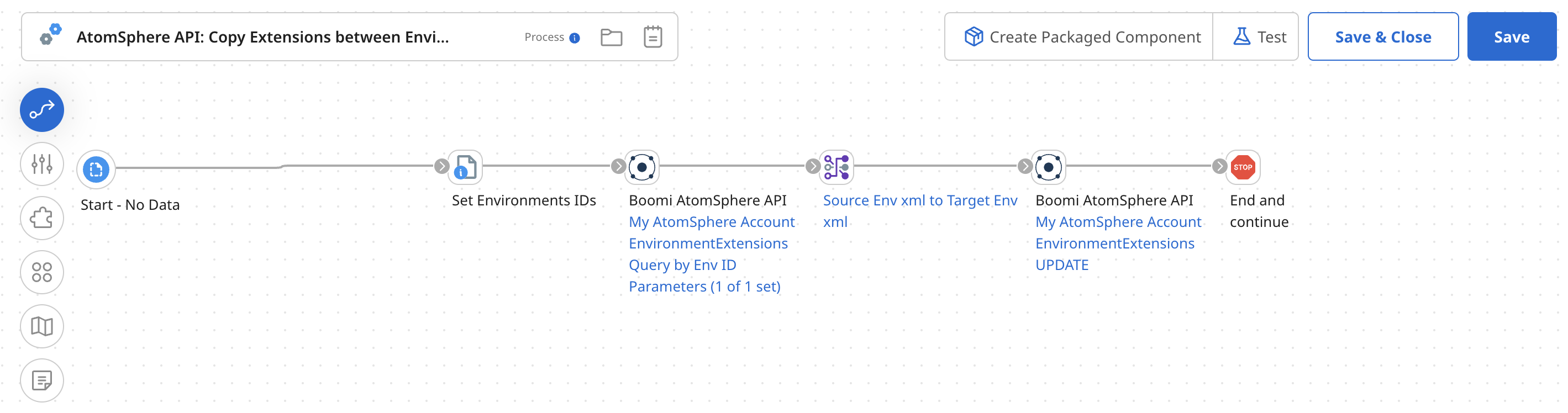1568x413 pixels.
Task: Click the Save & Close button
Action: coord(1383,36)
